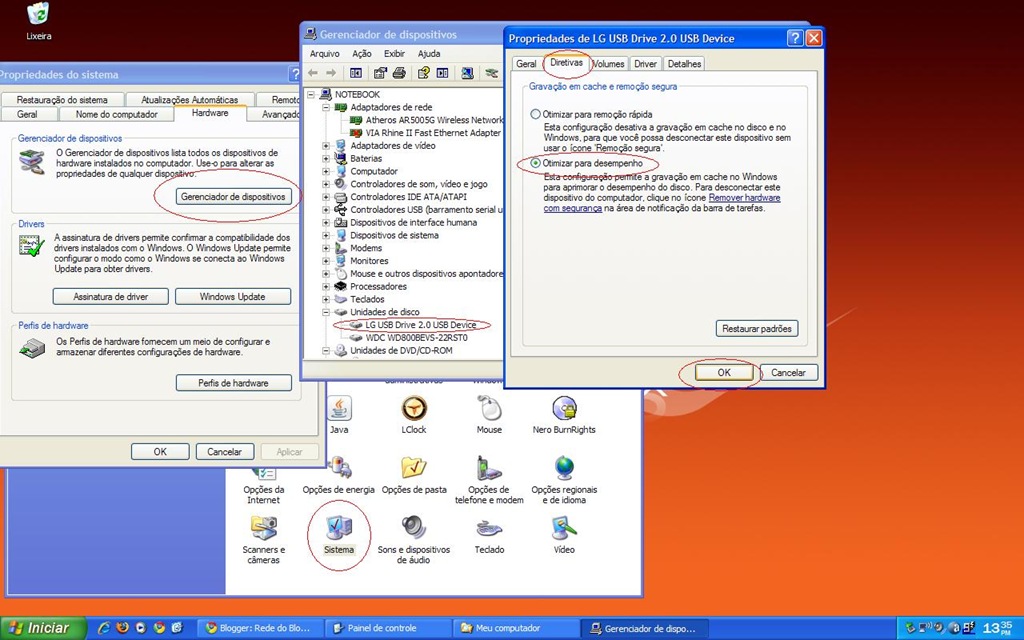
Task: Toggle the show/hide console tree toolbar icon
Action: [x=356, y=73]
